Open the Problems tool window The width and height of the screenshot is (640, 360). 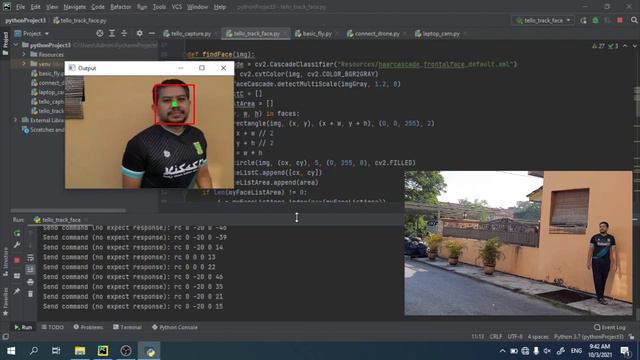click(x=88, y=327)
